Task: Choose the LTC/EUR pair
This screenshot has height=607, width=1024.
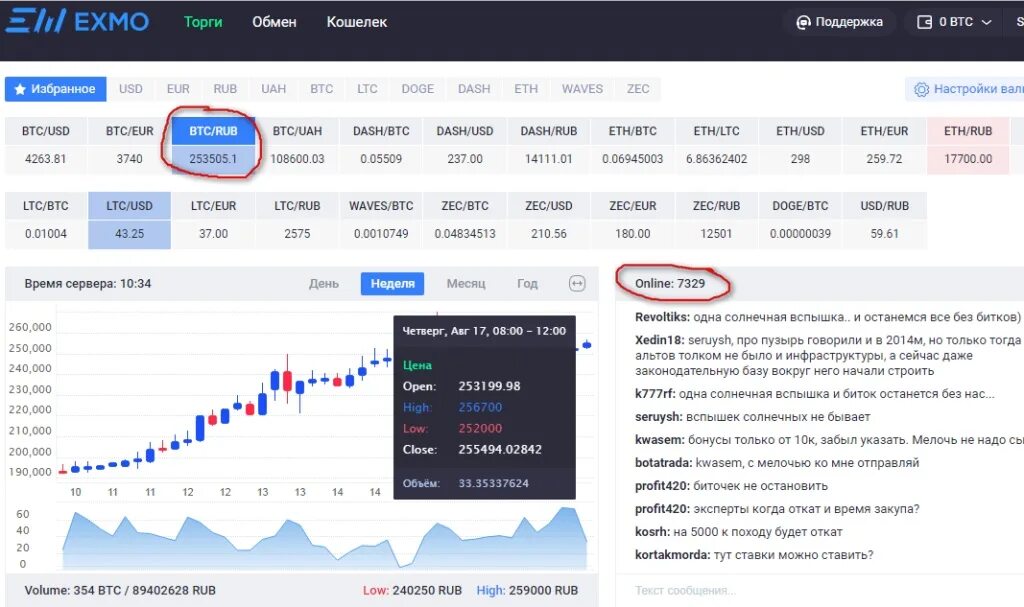Action: (214, 220)
